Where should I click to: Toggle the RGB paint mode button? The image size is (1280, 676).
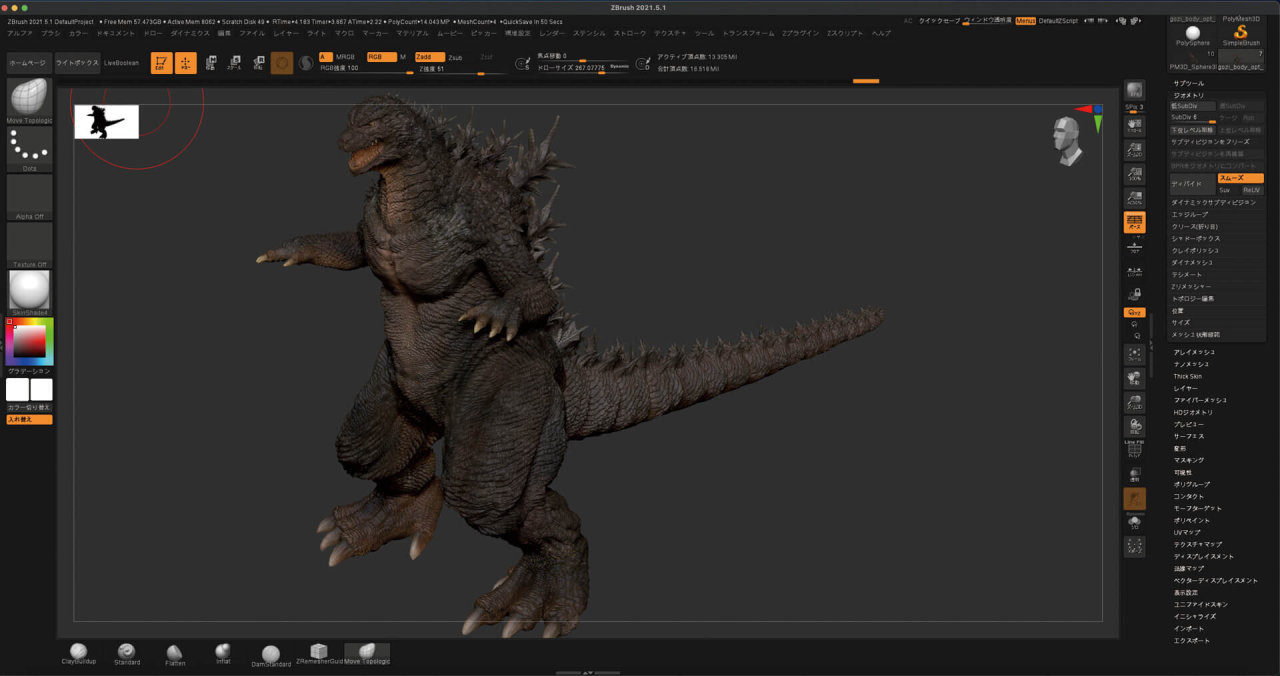[382, 57]
